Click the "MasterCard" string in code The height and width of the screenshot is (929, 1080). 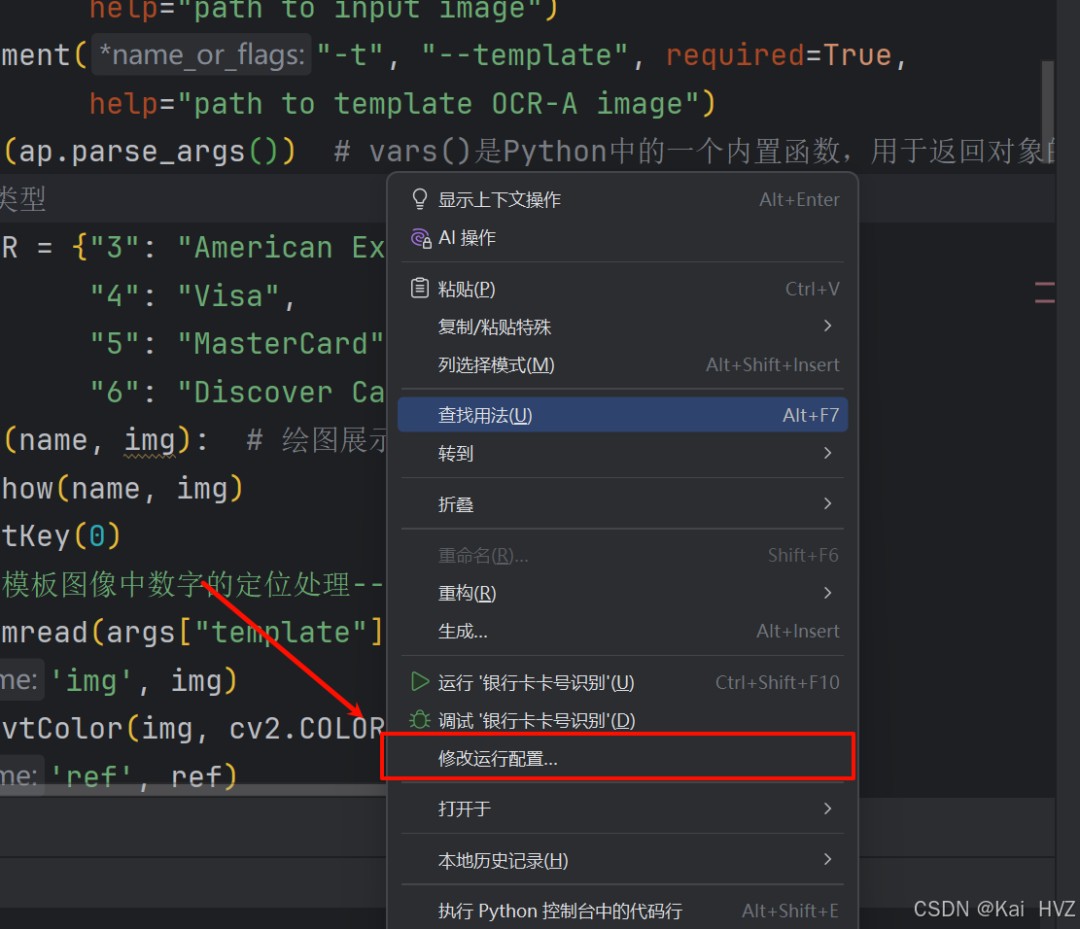(x=280, y=344)
